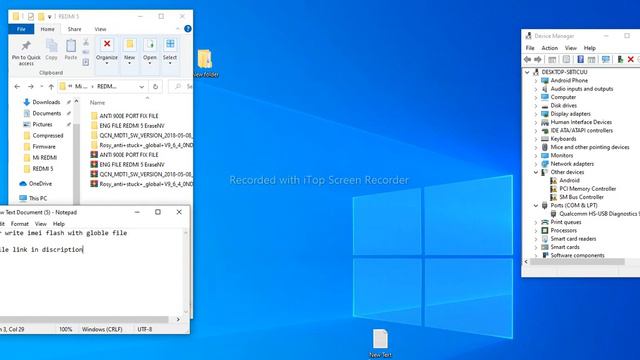This screenshot has height=360, width=640.
Task: Click Show/Hide Console Tree icon in Device Manager
Action: tap(552, 60)
